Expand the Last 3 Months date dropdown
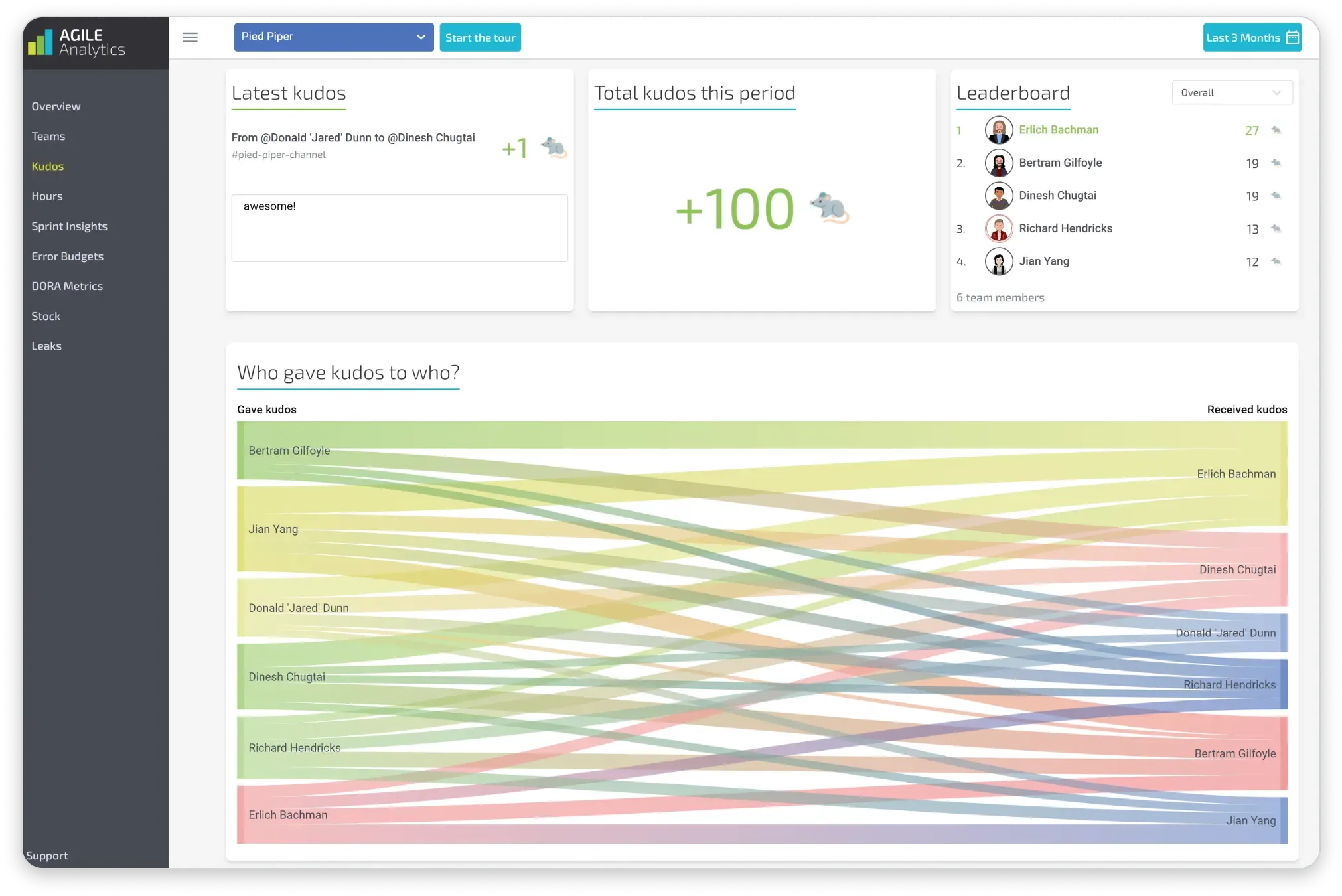The height and width of the screenshot is (896, 1342). point(1252,37)
